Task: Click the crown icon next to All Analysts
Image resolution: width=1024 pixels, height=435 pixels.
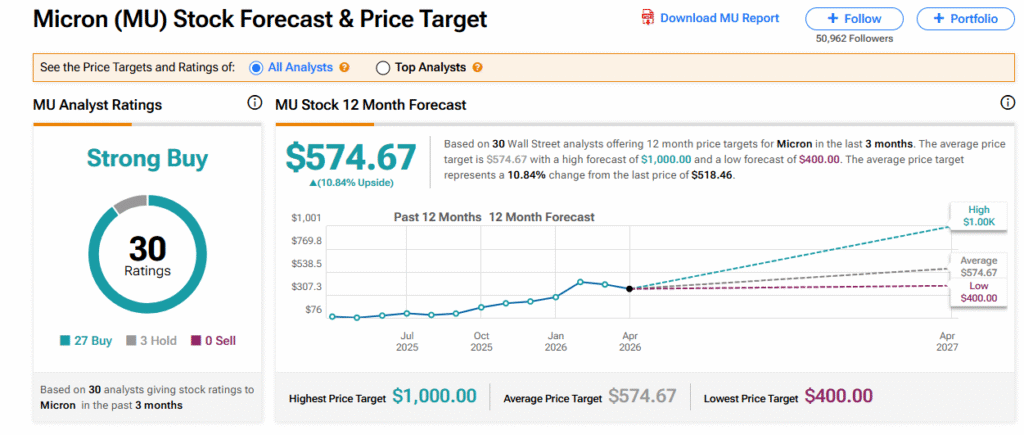Action: [344, 68]
